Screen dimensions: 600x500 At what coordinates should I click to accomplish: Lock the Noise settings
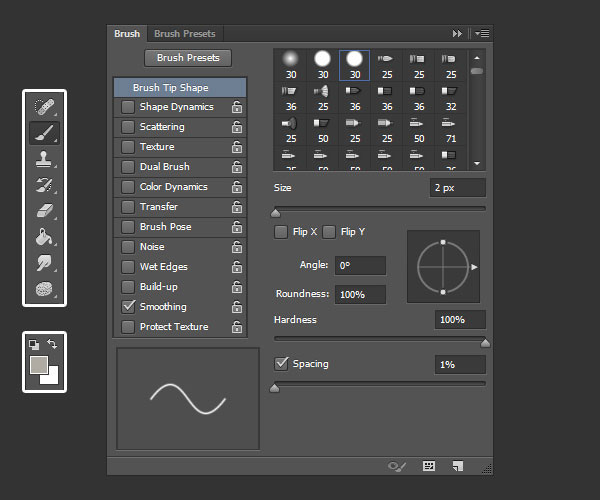coord(237,247)
